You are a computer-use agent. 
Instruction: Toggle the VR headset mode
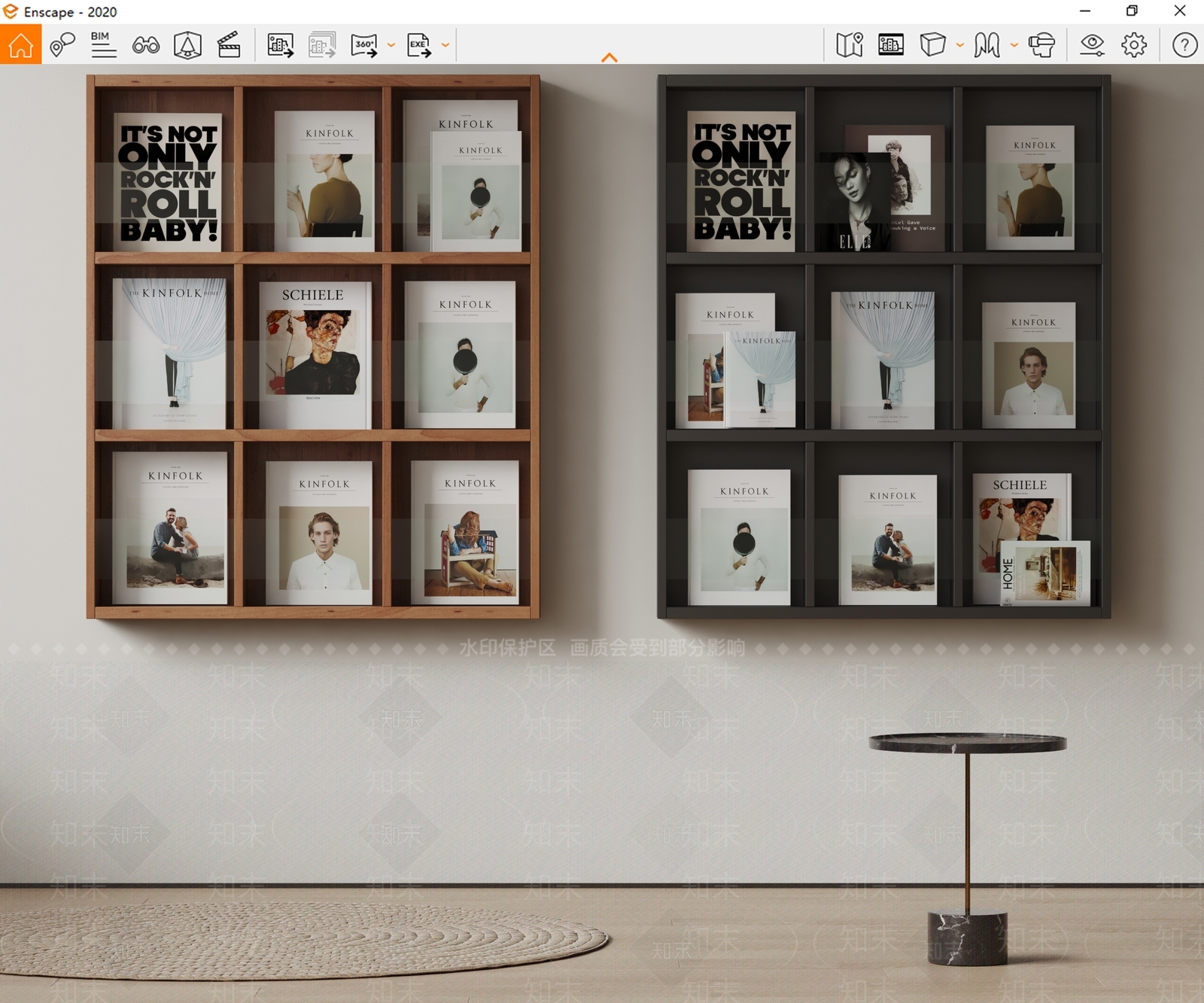click(1041, 45)
